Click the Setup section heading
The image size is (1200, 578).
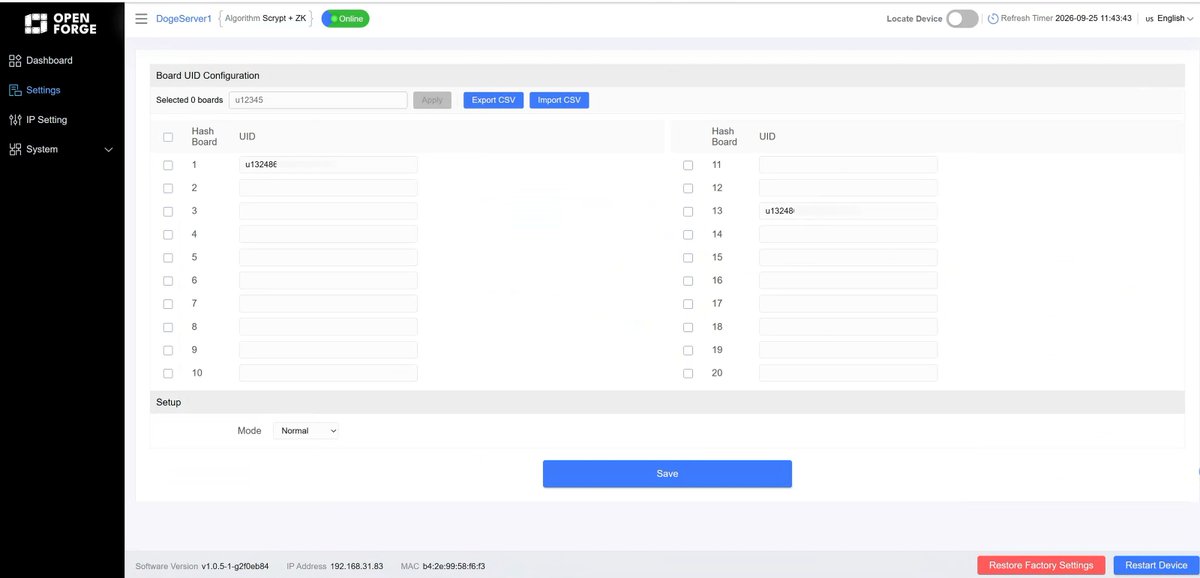pyautogui.click(x=168, y=402)
